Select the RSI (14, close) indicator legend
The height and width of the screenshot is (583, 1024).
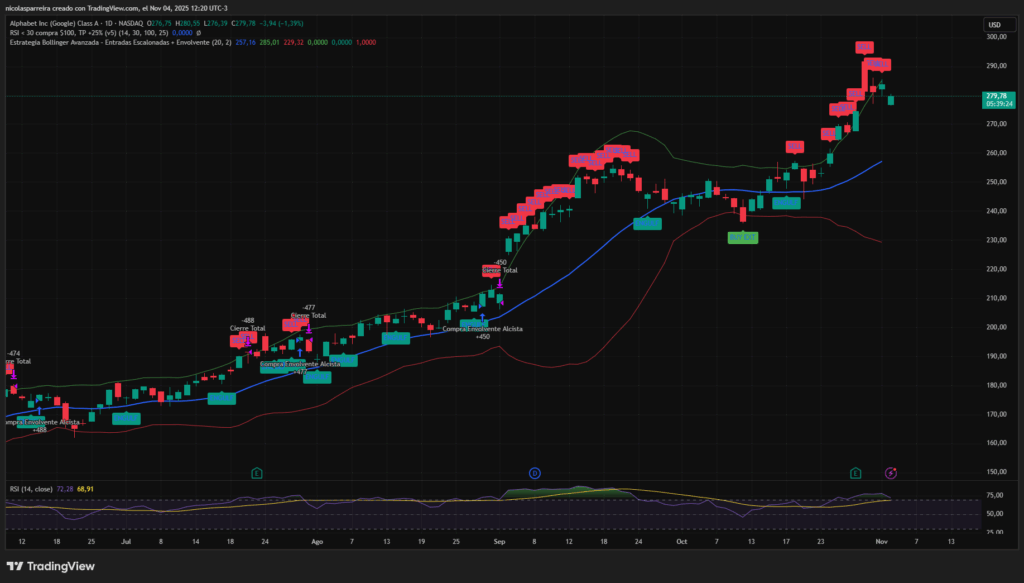[29, 488]
